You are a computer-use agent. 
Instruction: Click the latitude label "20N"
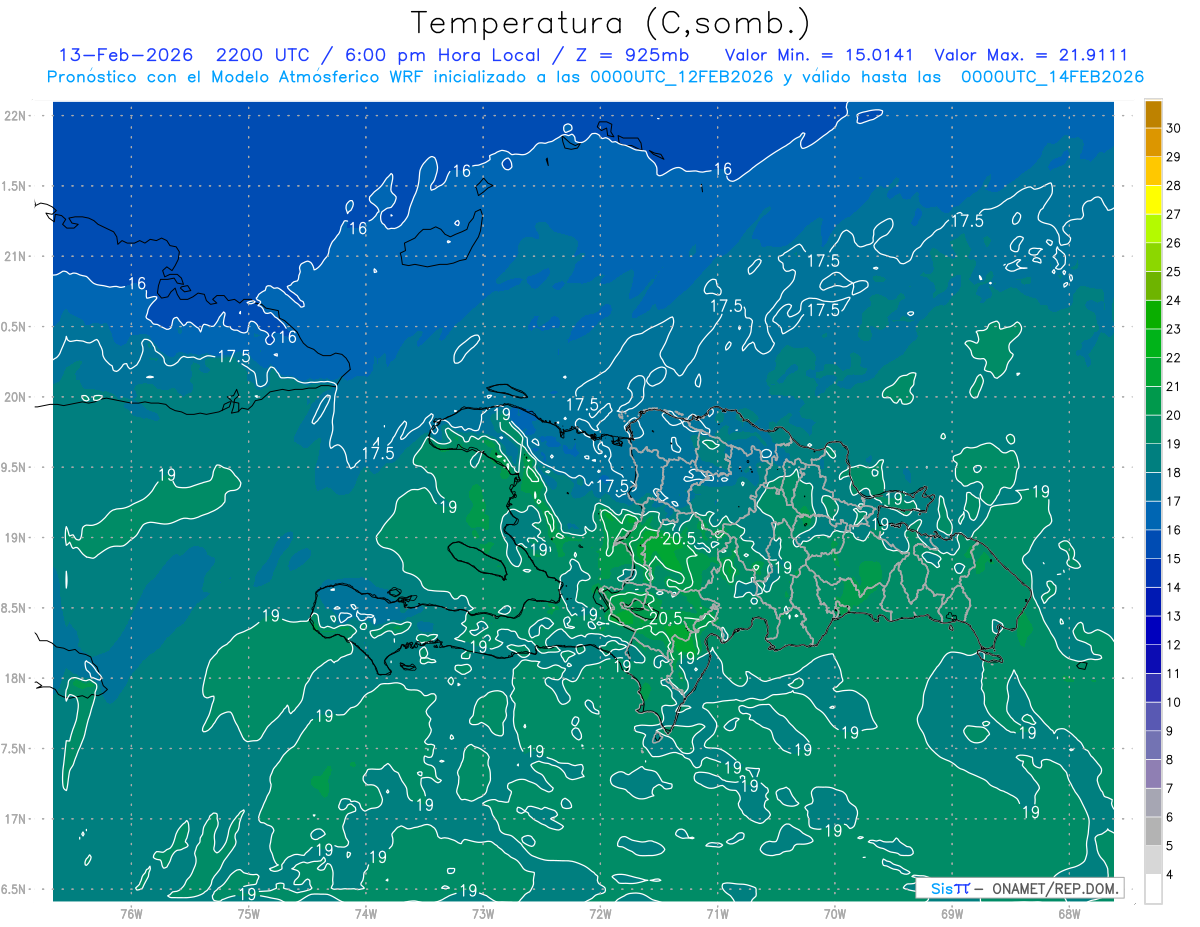point(17,397)
